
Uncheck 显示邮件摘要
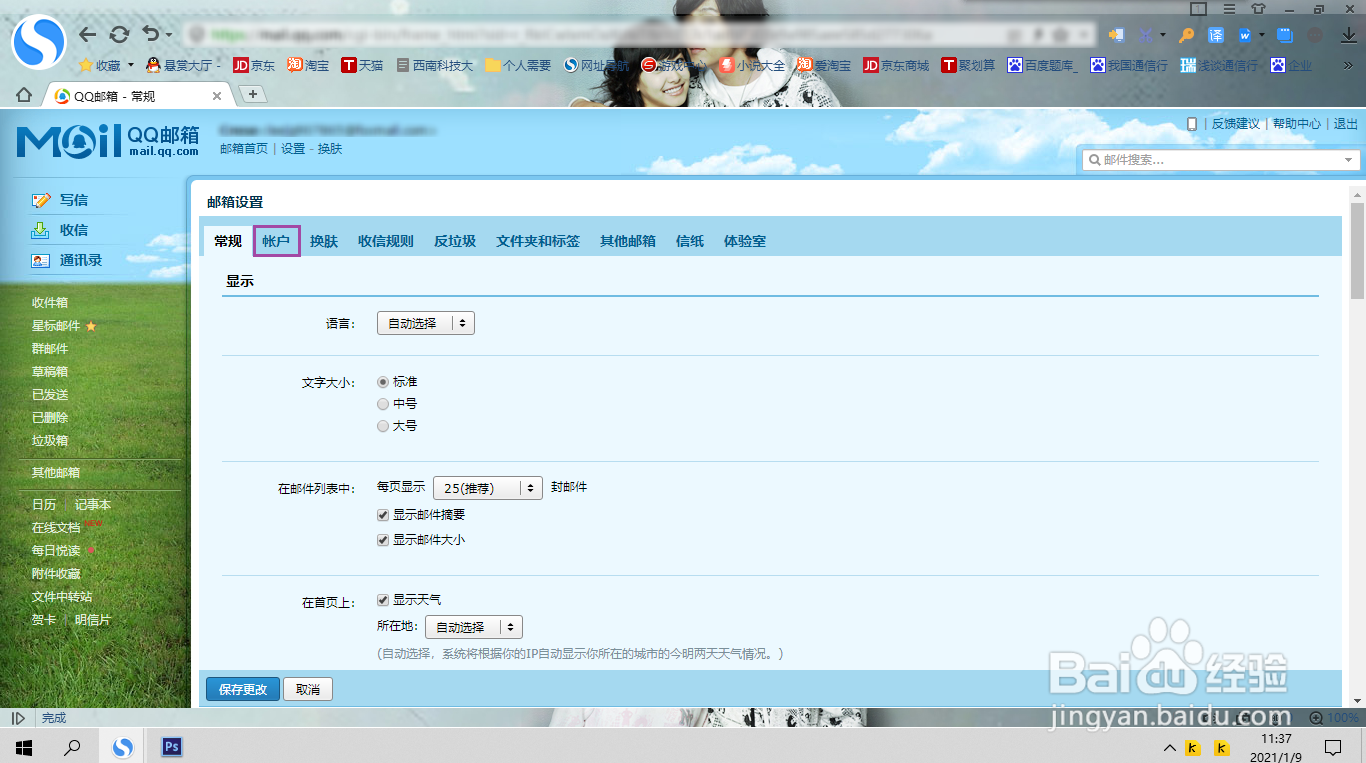click(382, 514)
